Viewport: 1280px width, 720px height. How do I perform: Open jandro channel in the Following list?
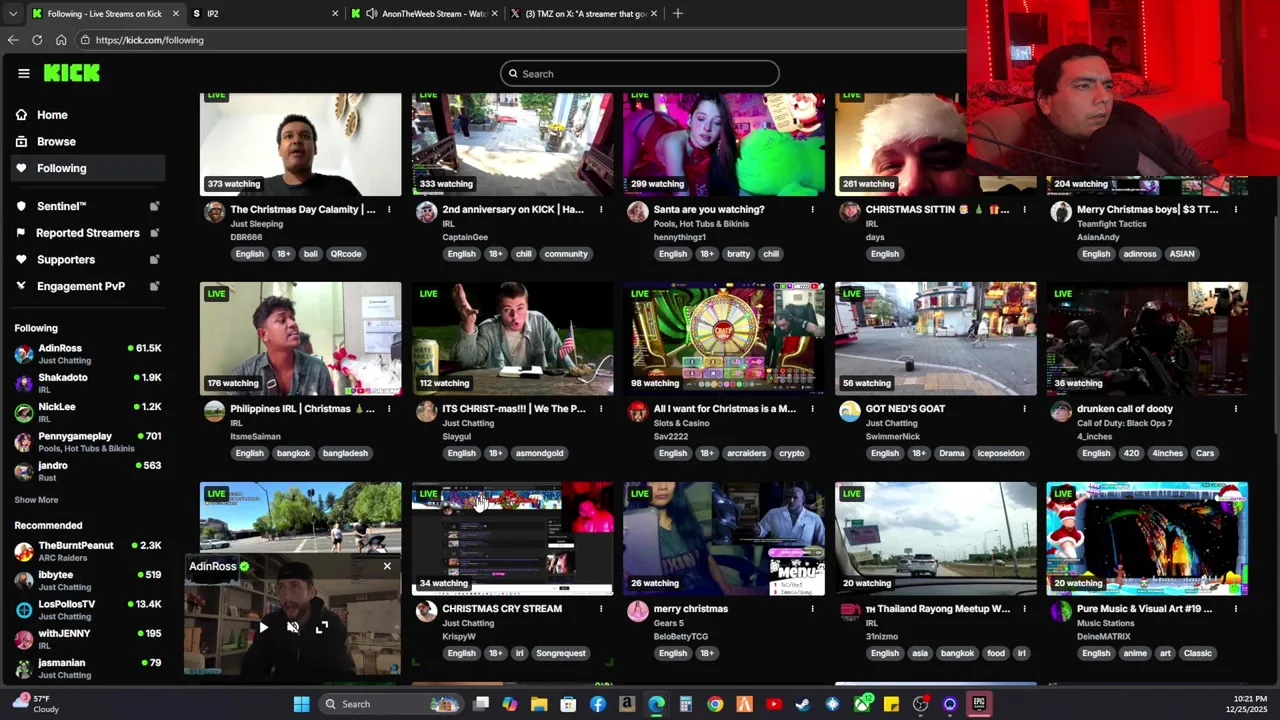(x=88, y=471)
